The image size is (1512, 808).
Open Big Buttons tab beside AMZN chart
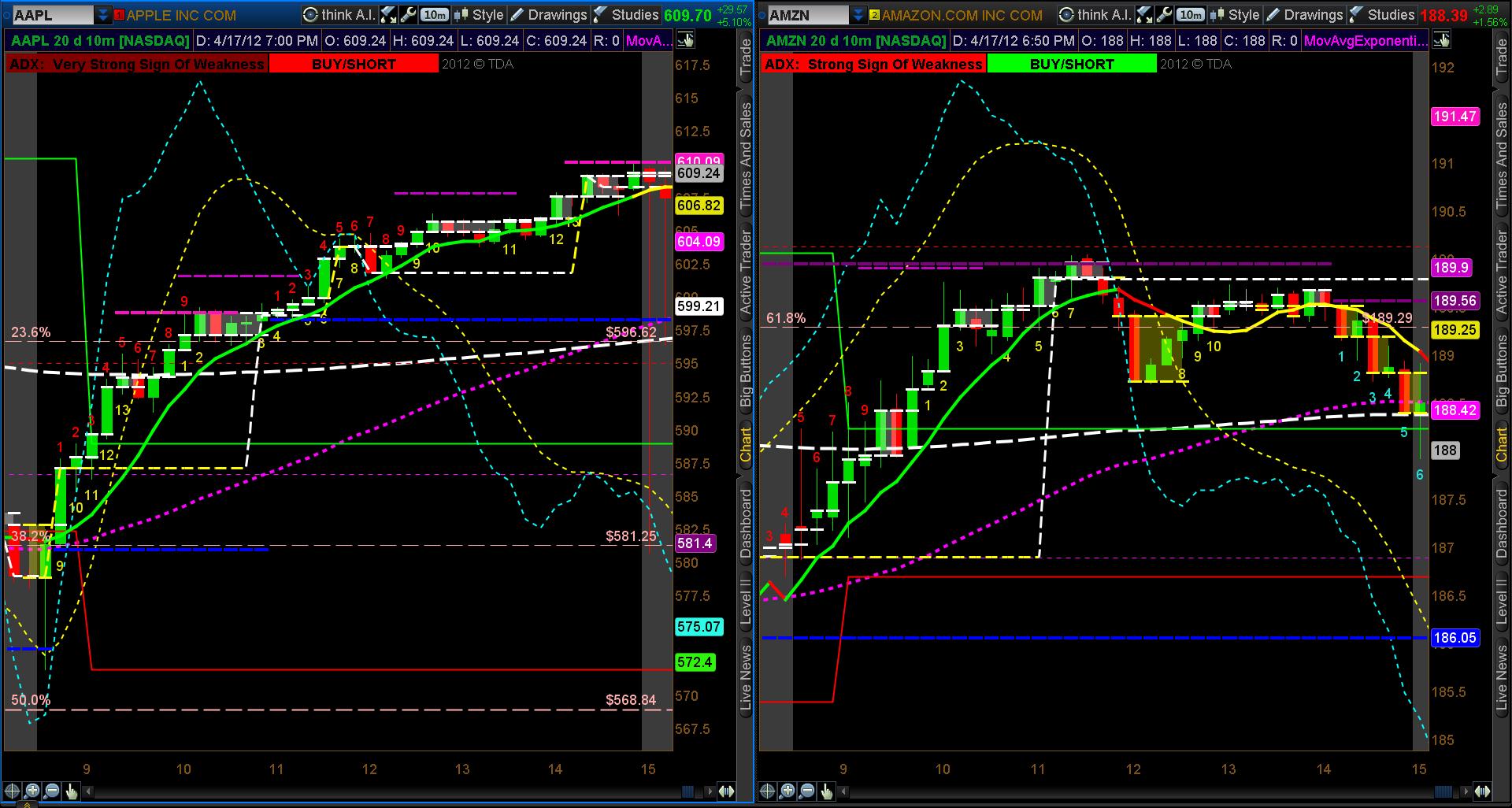tap(1502, 371)
